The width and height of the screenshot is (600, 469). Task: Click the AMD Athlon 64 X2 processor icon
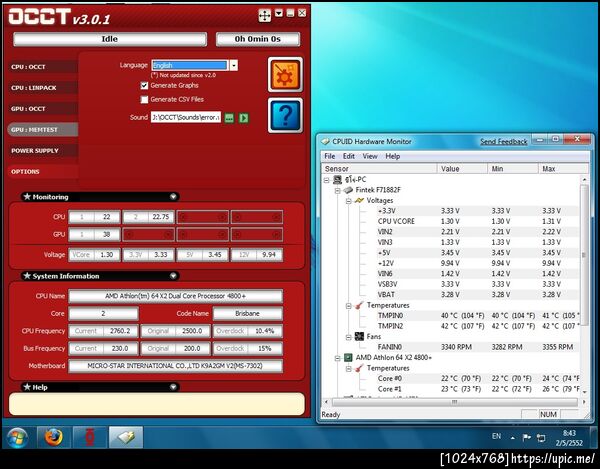pyautogui.click(x=348, y=357)
